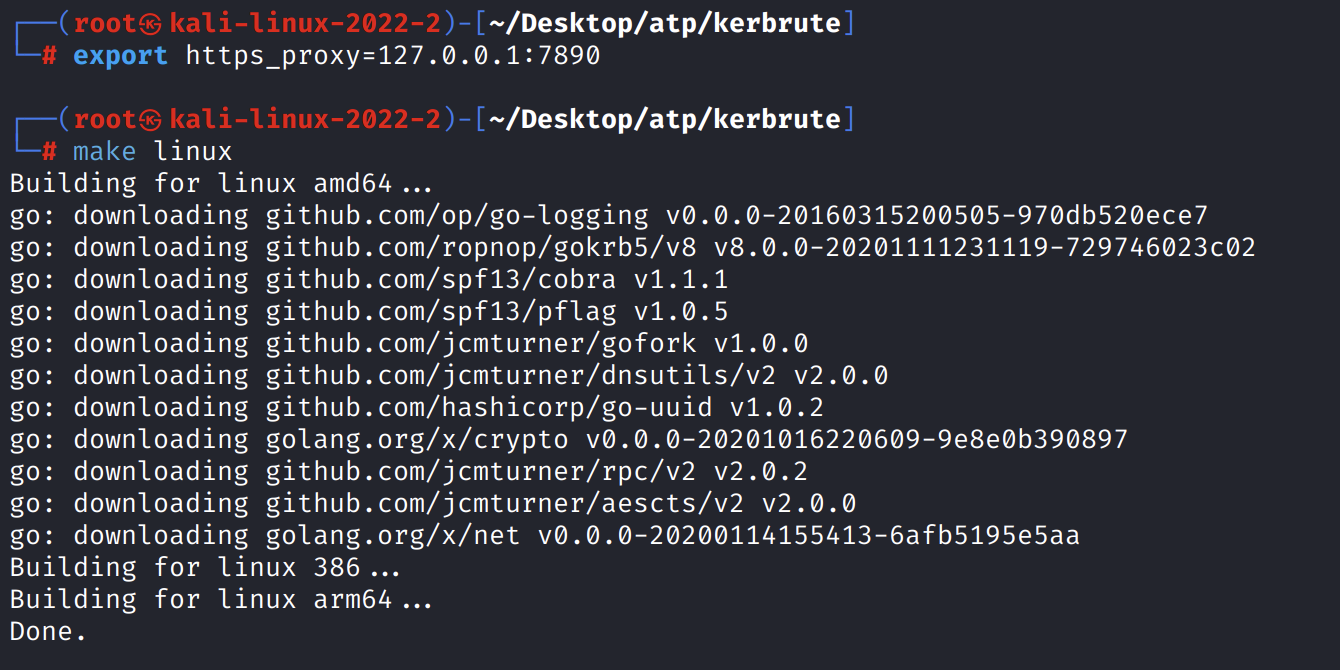
Task: Click the github.com/jcmturner/gofork module path
Action: tap(481, 343)
